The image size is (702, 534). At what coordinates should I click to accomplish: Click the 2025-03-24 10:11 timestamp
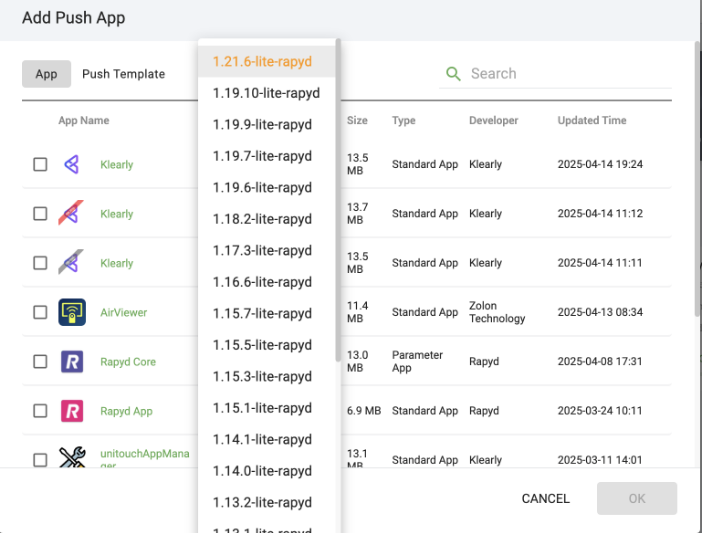[600, 410]
